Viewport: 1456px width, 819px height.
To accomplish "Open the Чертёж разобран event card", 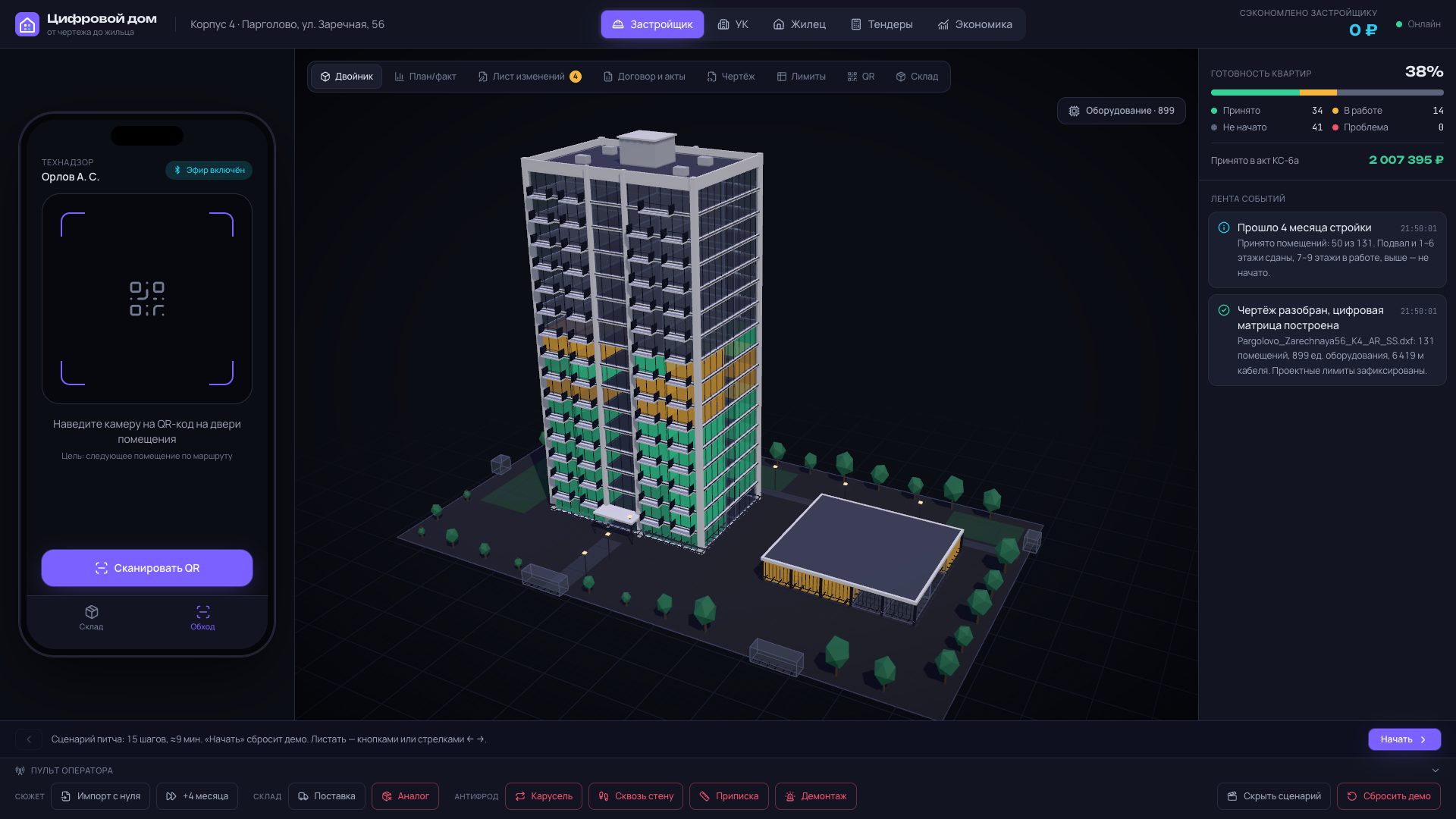I will point(1327,340).
